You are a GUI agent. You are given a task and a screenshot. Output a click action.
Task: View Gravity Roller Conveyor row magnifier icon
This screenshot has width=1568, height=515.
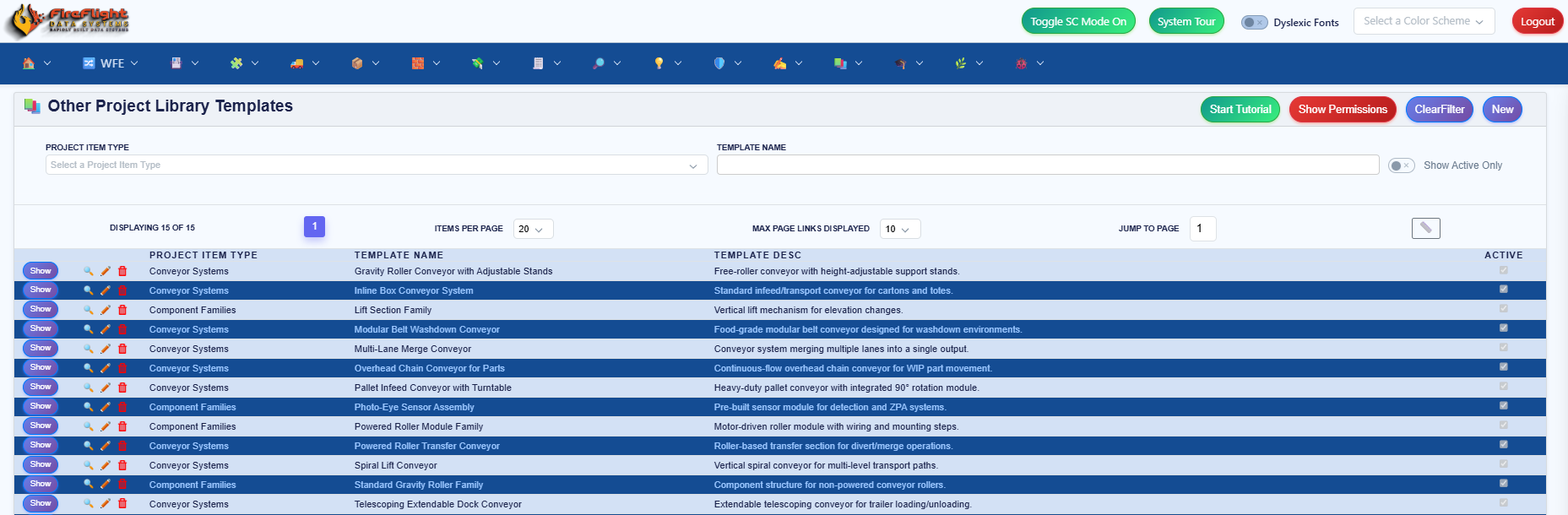(88, 271)
